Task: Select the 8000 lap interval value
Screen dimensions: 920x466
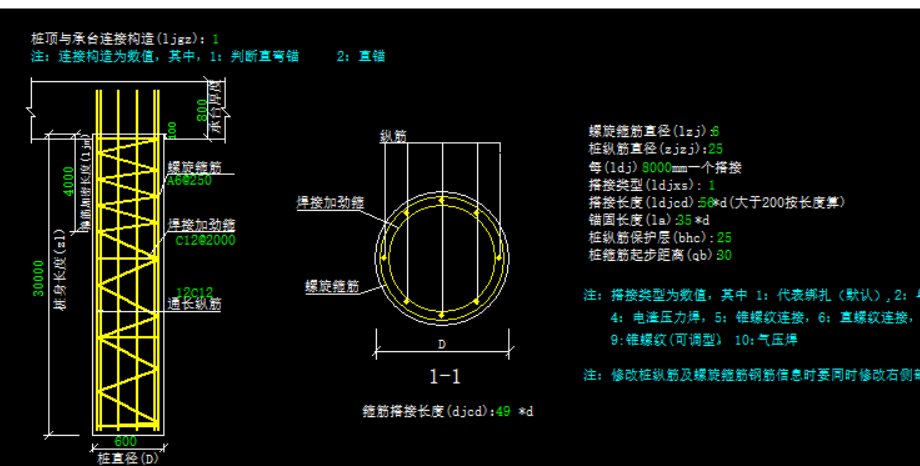Action: tap(656, 168)
